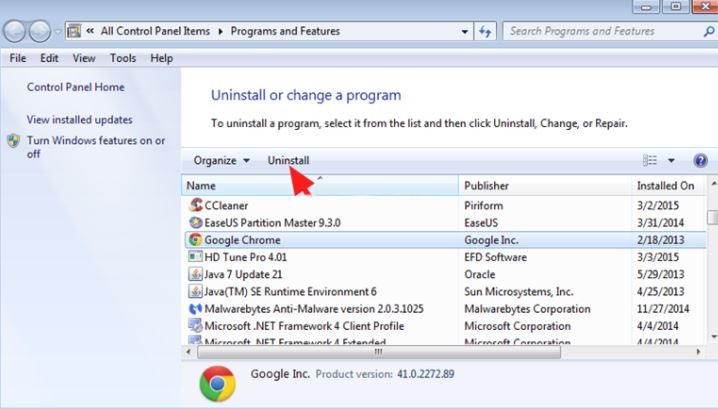718x409 pixels.
Task: Click publisher cell Sun Microsystems, Inc.
Action: point(519,292)
